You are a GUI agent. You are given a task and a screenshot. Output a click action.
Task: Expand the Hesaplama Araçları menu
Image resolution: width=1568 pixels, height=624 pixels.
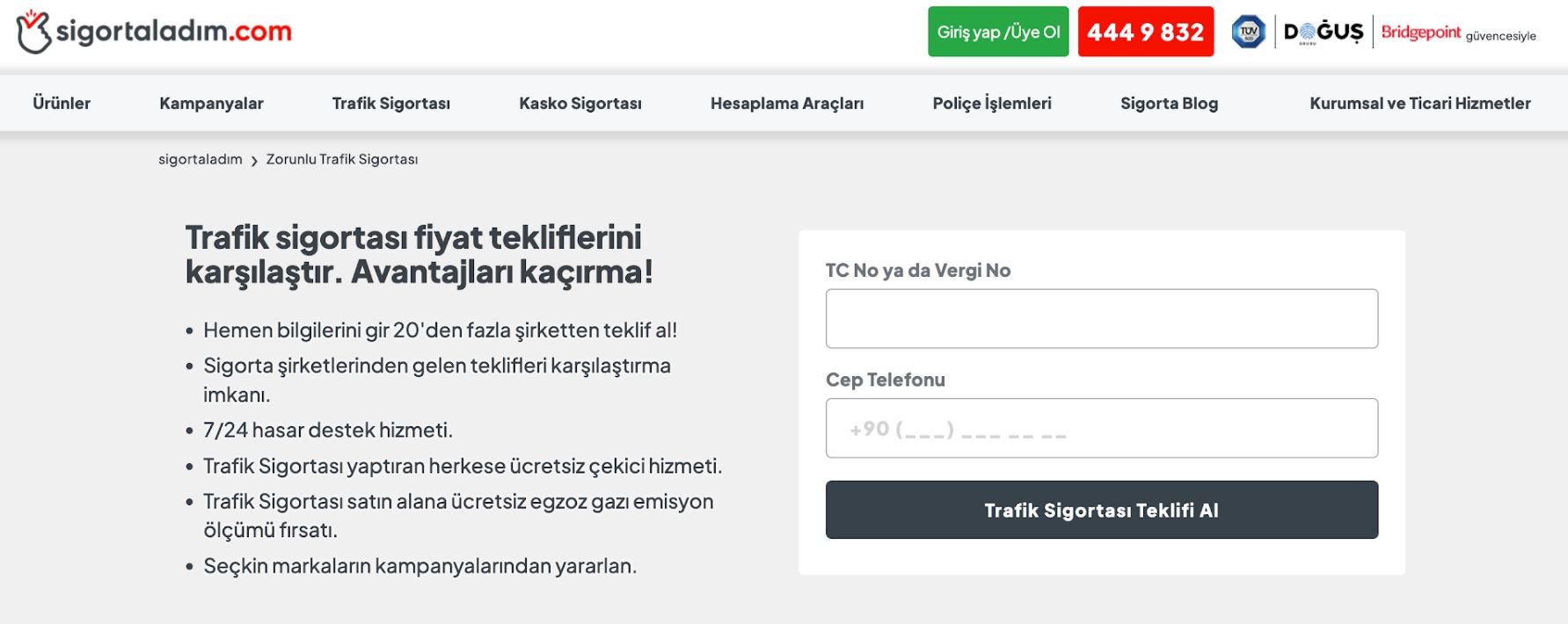click(786, 104)
